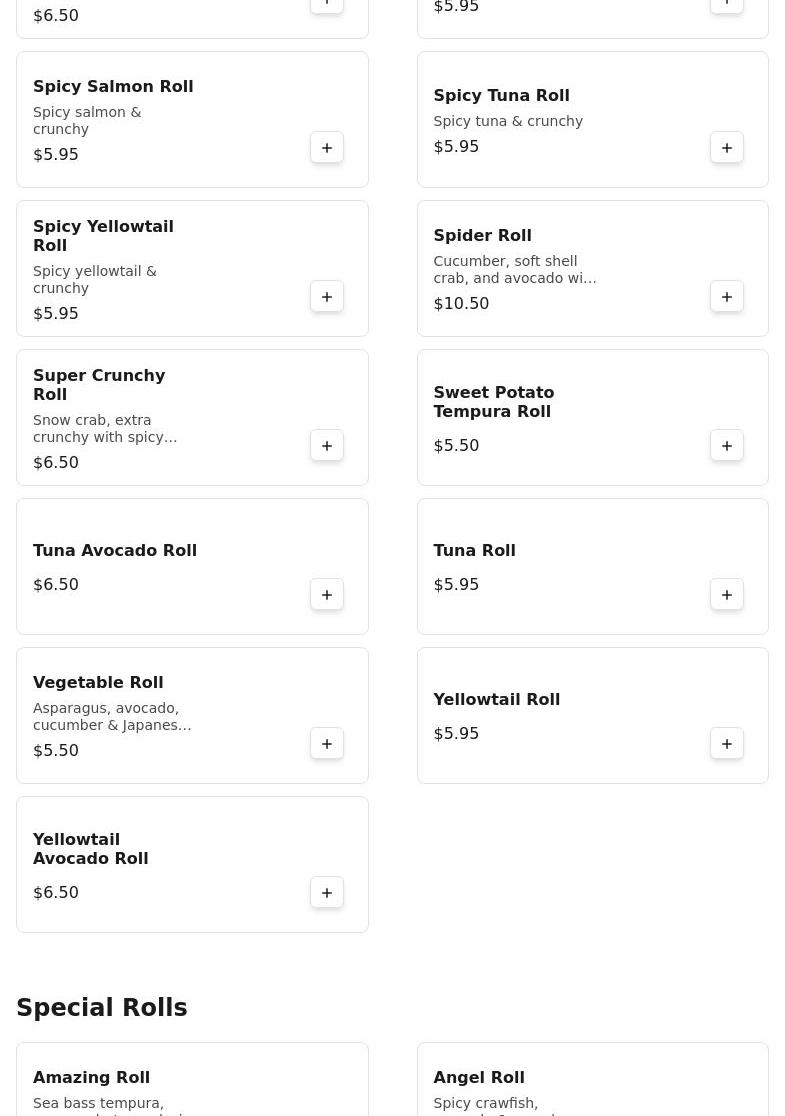Click plus button for Spicy Yellowtail Roll

coord(327,297)
